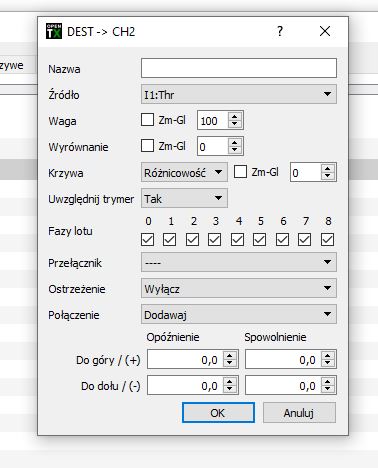This screenshot has width=378, height=468.
Task: Uncheck Fazy lotu checkbox 2
Action: (192, 240)
